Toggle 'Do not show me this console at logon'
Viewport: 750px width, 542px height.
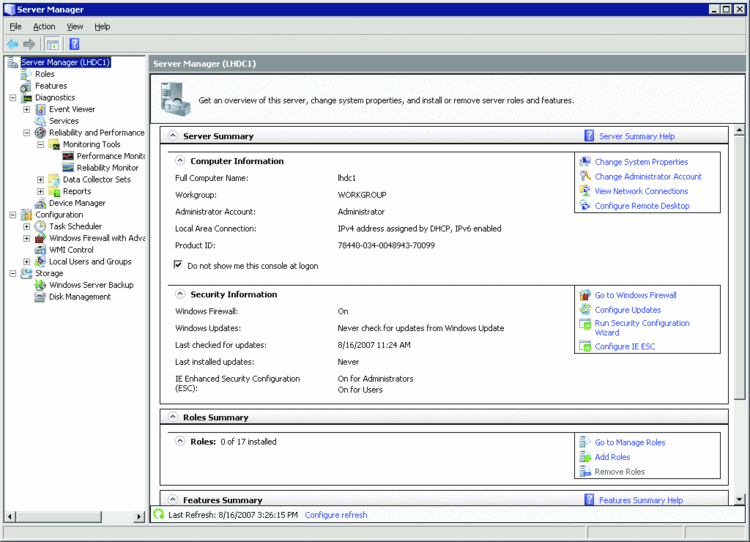coord(178,265)
